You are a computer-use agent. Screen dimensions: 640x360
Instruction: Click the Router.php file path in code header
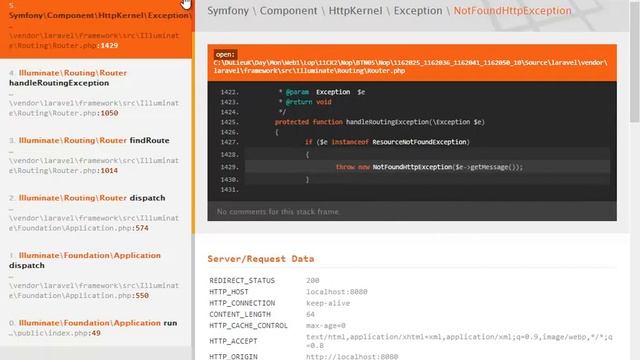click(410, 67)
